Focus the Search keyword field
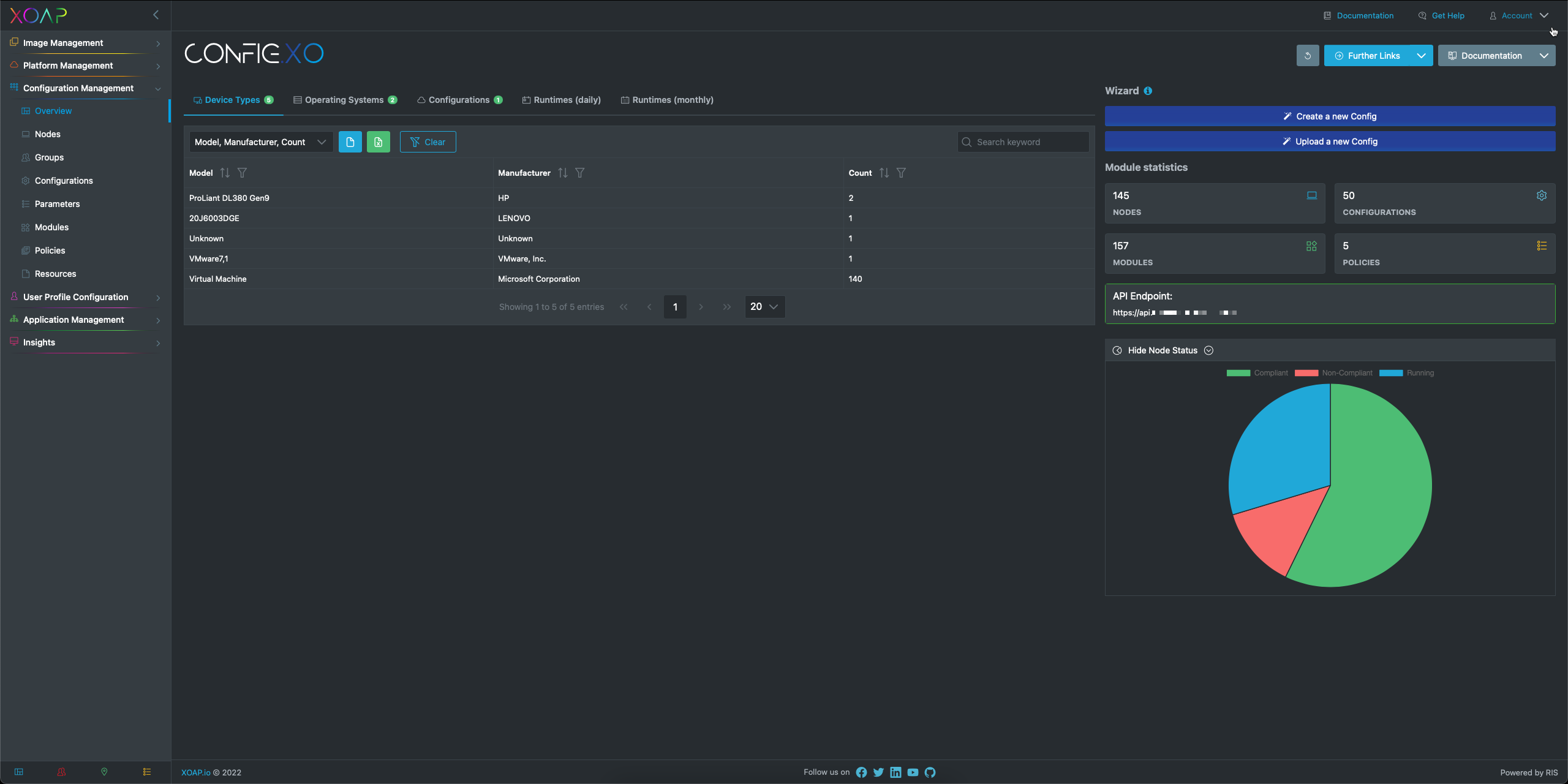Screen dimensions: 1568x784 [1023, 142]
